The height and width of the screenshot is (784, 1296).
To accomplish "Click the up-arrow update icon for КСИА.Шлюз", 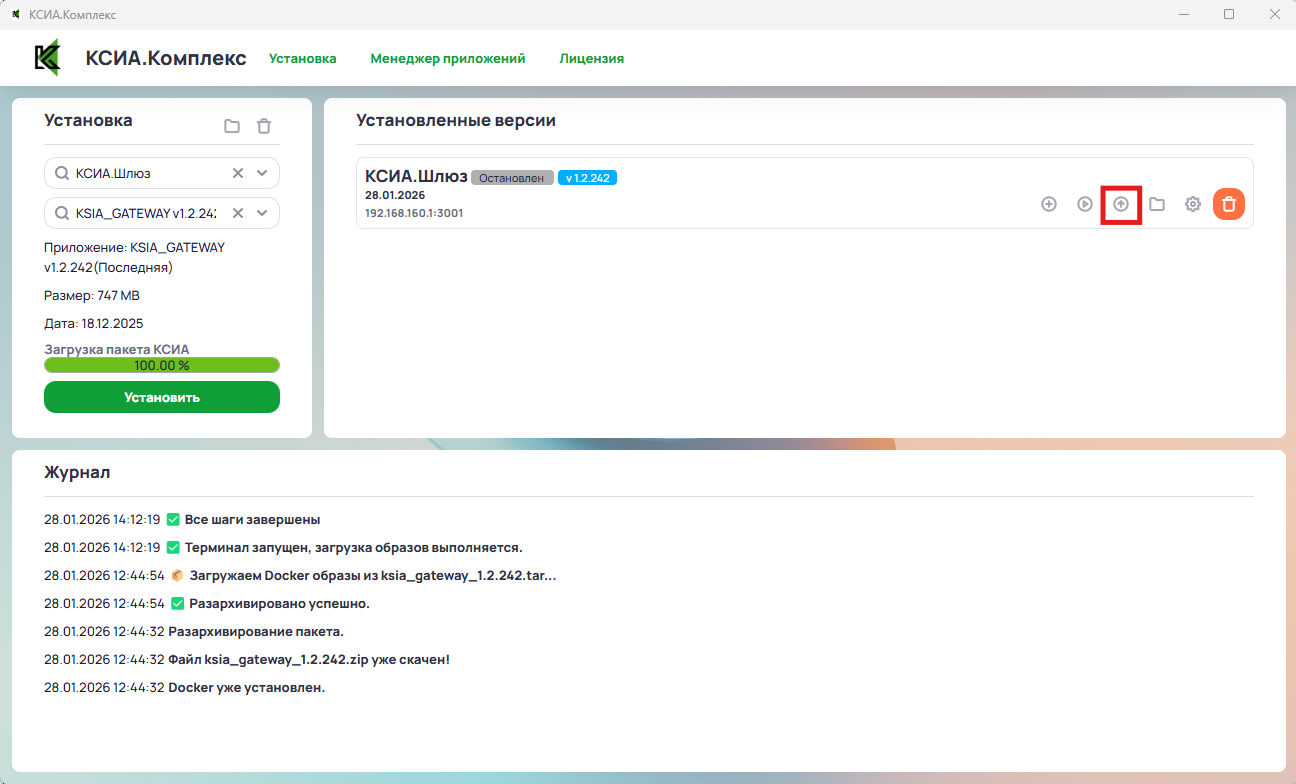I will tap(1121, 204).
